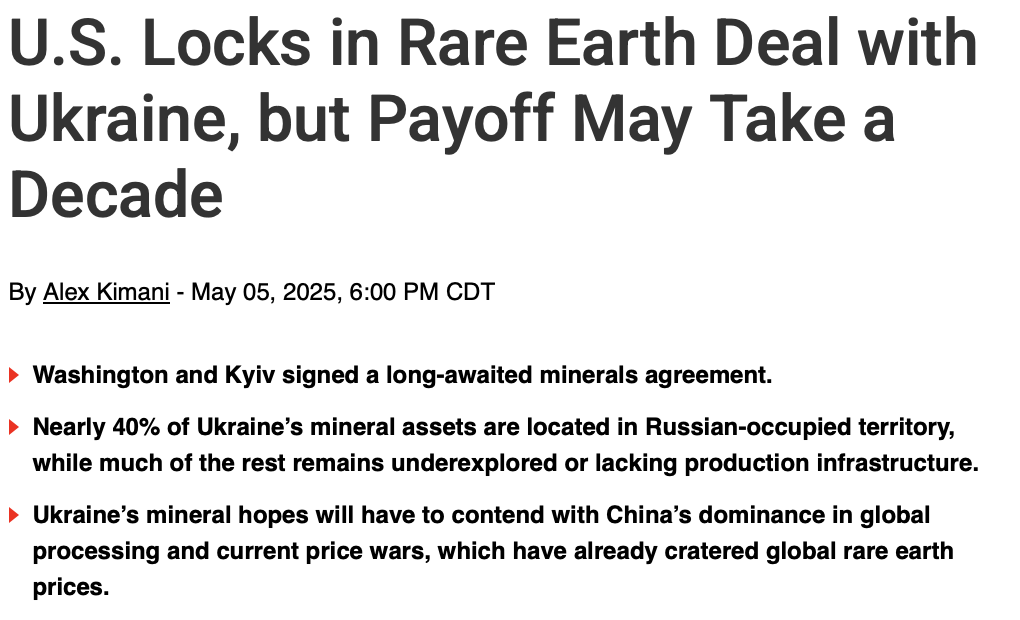Click the red arrow beside the Washington and Kyiv bullet
Viewport: 1020px width, 620px height.
(14, 375)
